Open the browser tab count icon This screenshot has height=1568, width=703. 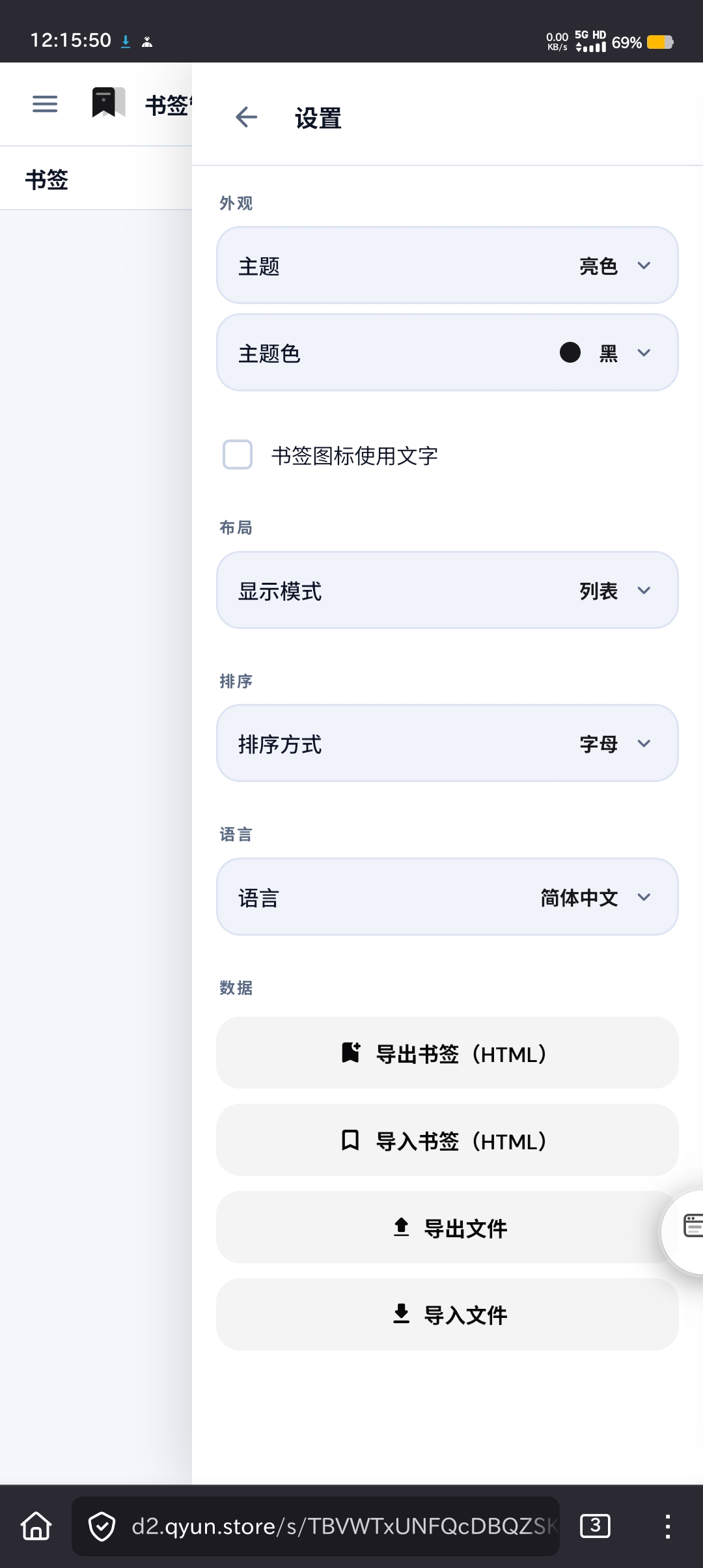594,1526
